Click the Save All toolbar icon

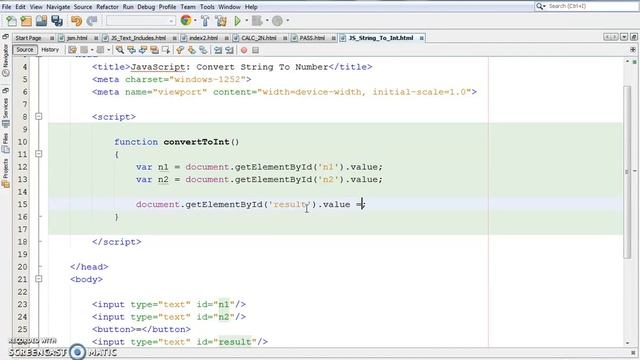(57, 21)
